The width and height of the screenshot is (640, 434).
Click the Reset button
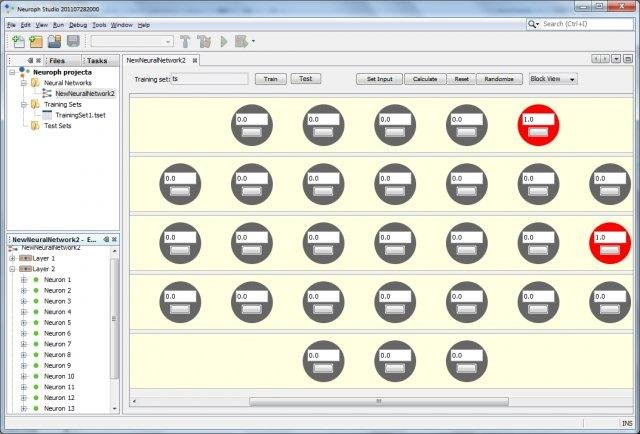[462, 79]
